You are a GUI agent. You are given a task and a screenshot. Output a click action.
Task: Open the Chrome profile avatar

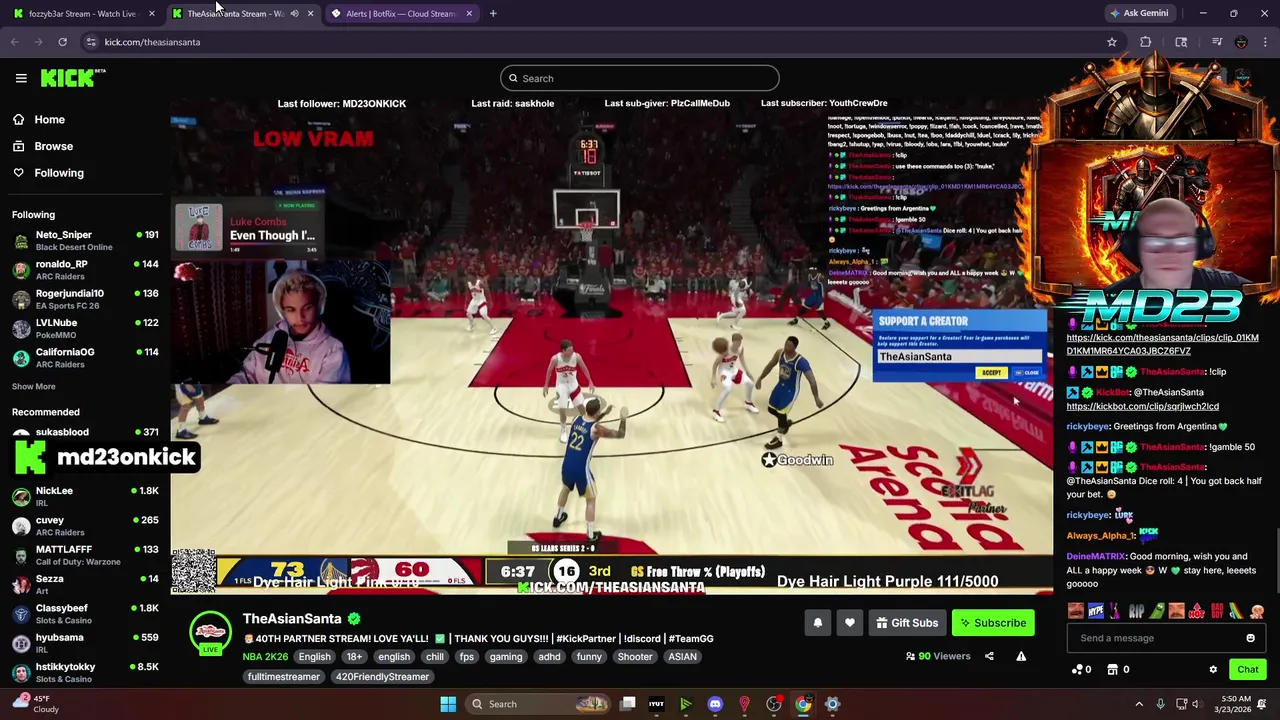1241,42
